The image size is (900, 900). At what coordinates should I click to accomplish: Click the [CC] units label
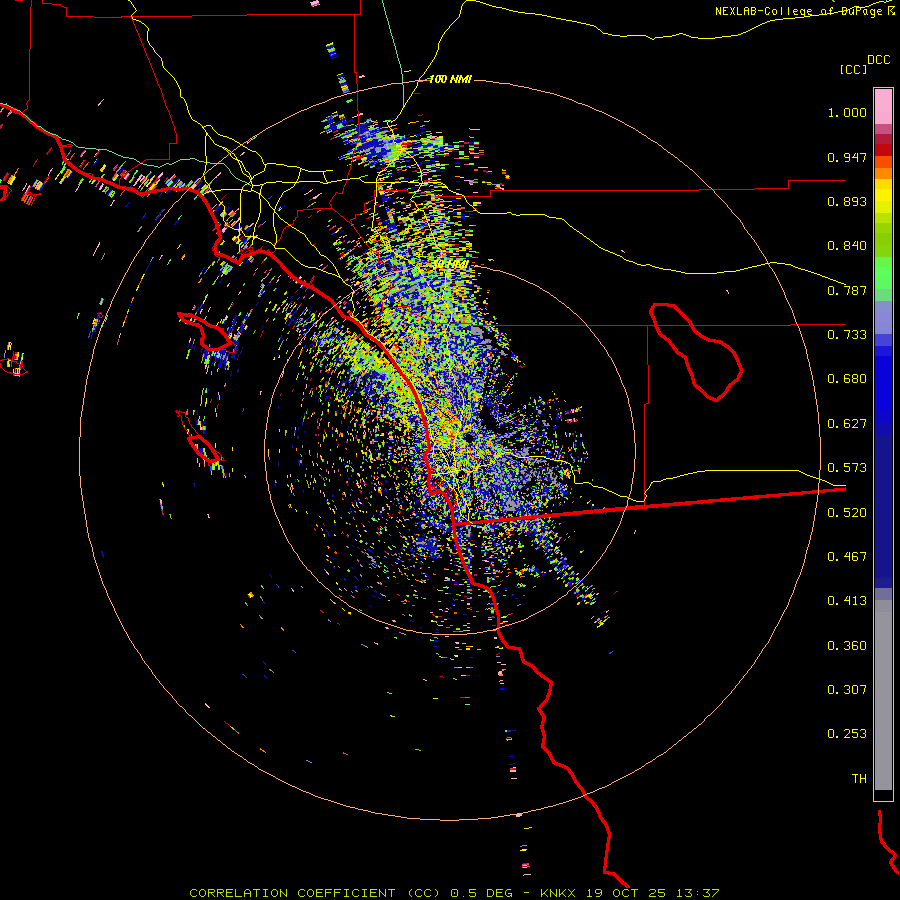pos(853,69)
